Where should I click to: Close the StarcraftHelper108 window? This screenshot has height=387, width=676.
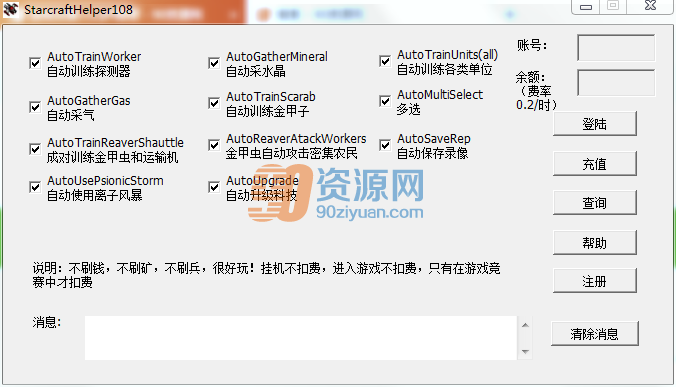click(x=650, y=6)
